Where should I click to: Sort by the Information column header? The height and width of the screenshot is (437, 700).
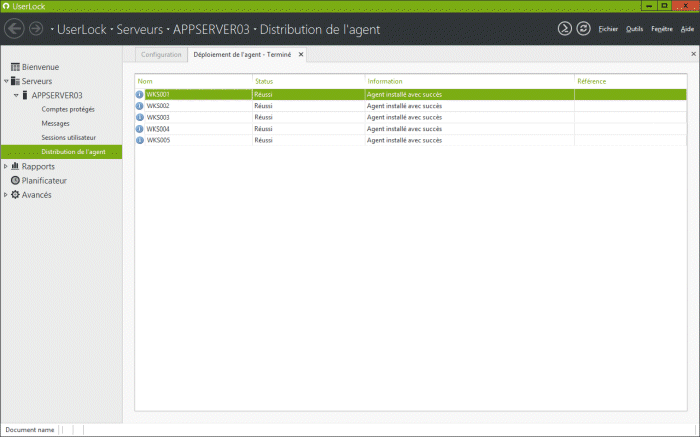385,81
